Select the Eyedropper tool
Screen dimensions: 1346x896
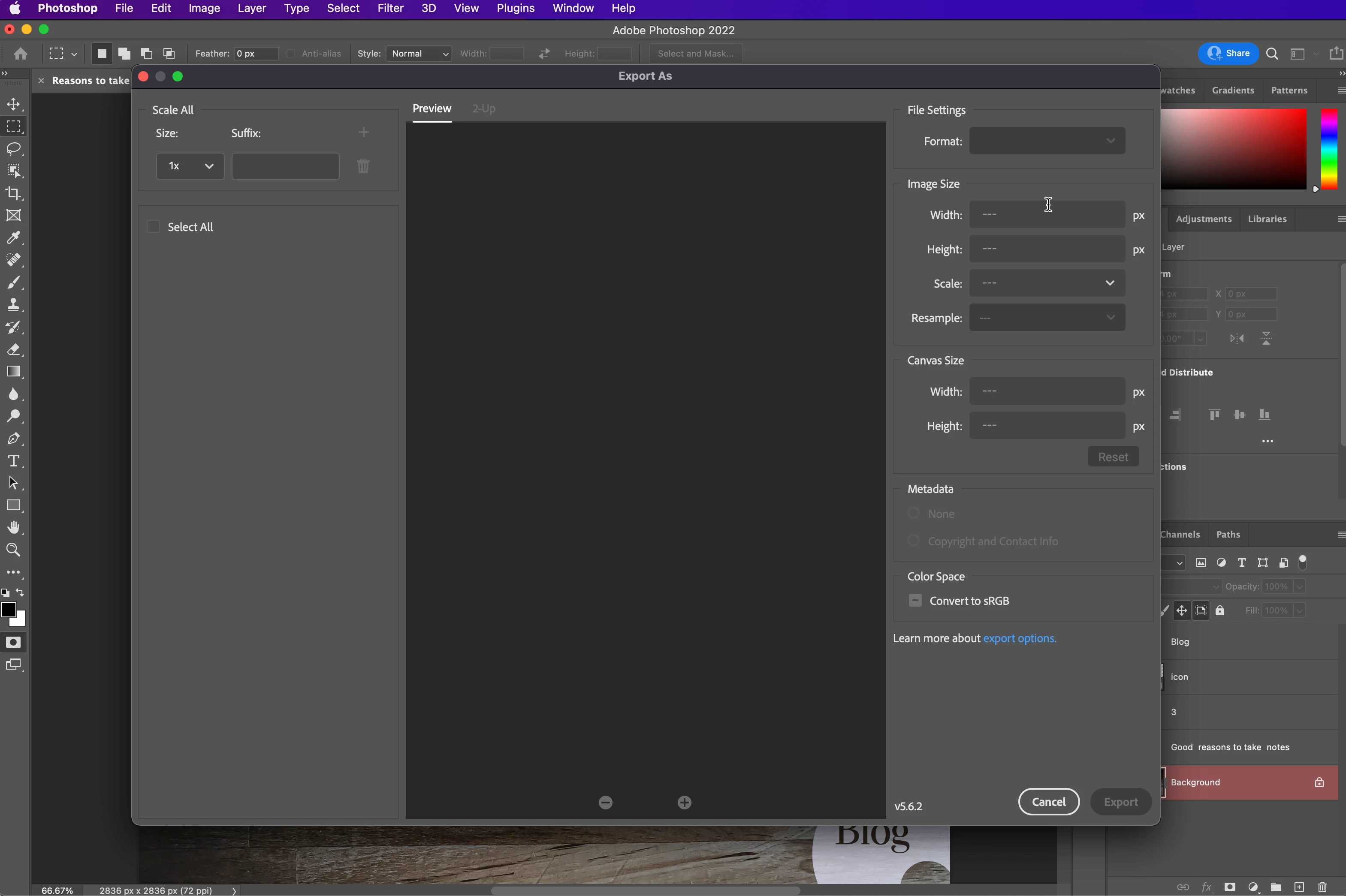(14, 238)
